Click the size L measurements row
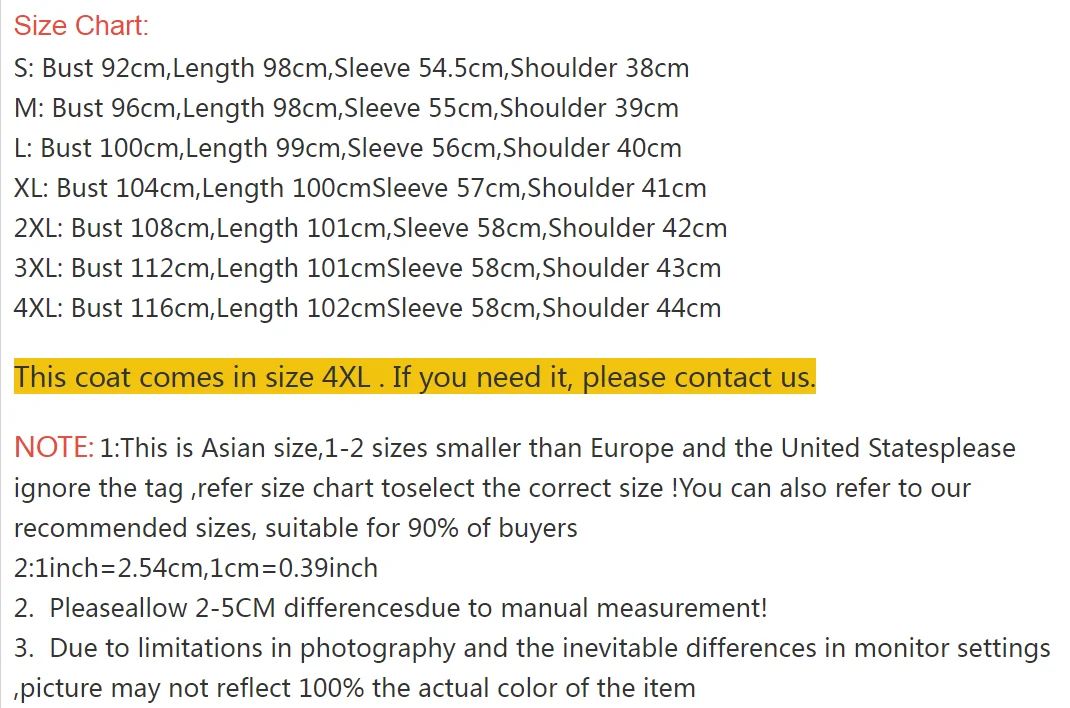The width and height of the screenshot is (1070, 708). 347,148
